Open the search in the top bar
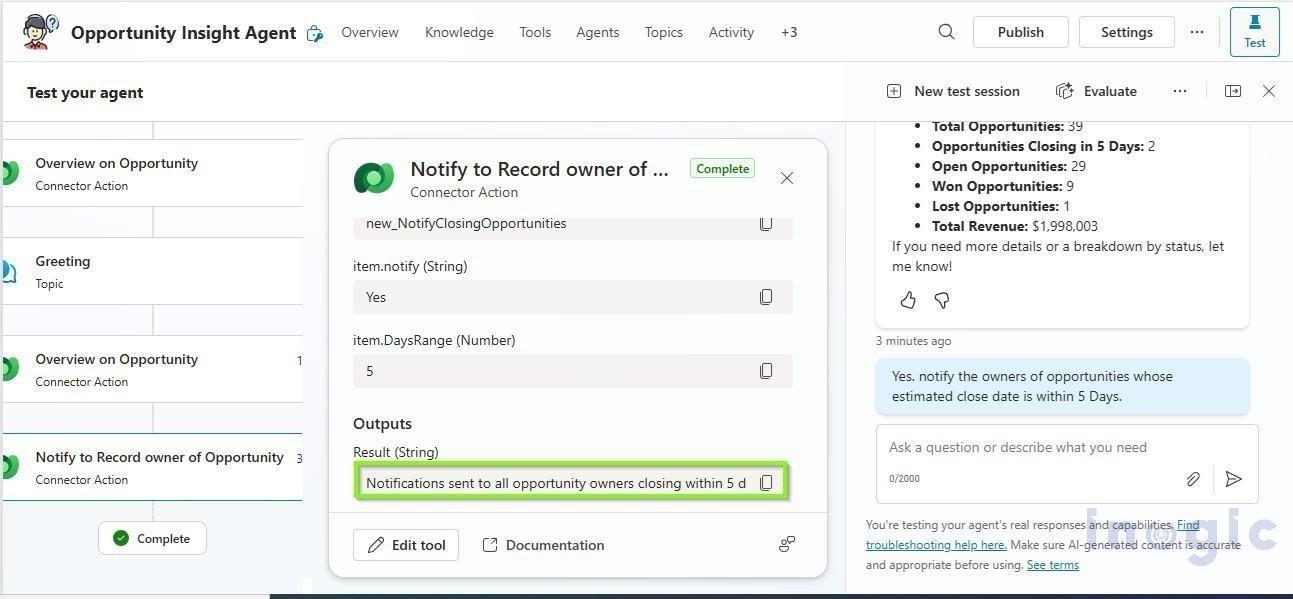Image resolution: width=1293 pixels, height=599 pixels. pos(945,31)
